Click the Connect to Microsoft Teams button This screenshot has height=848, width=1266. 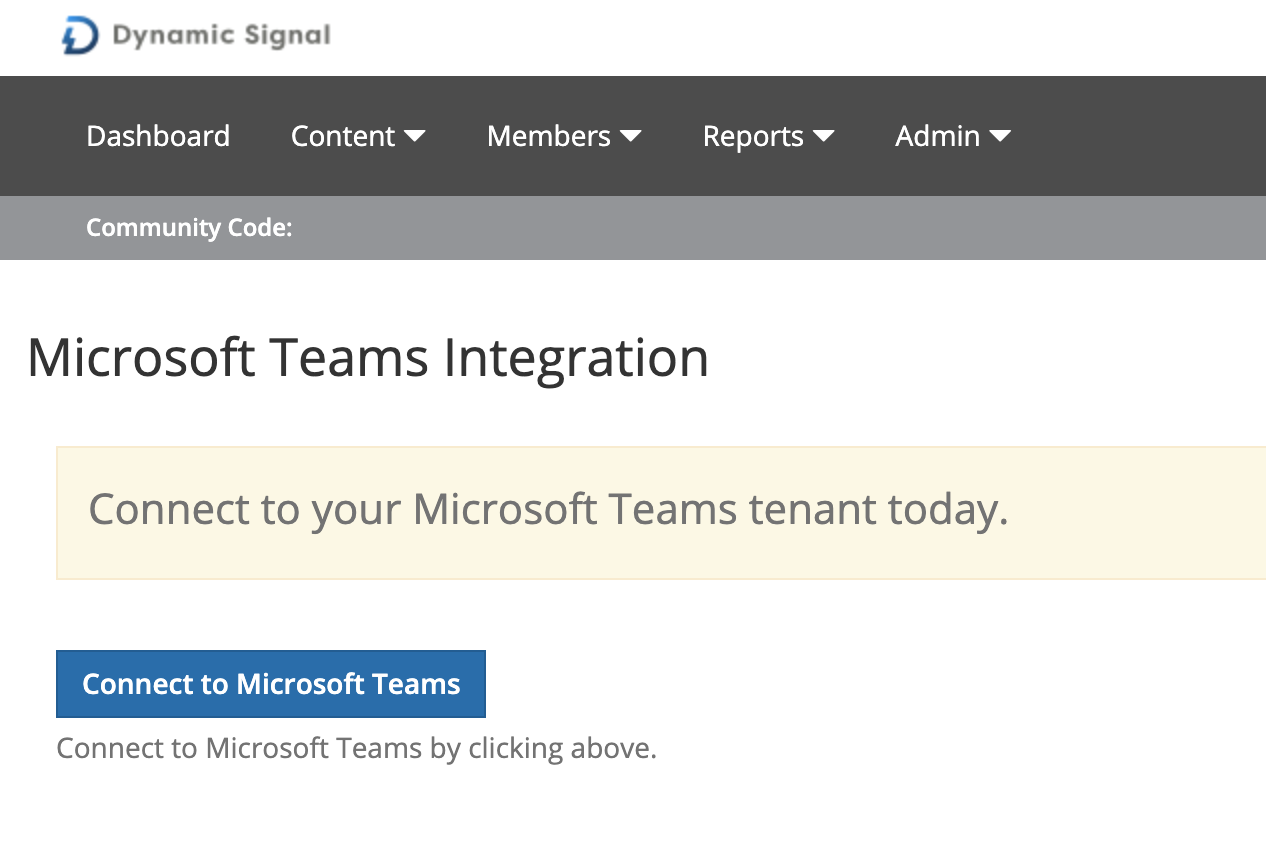[x=271, y=684]
